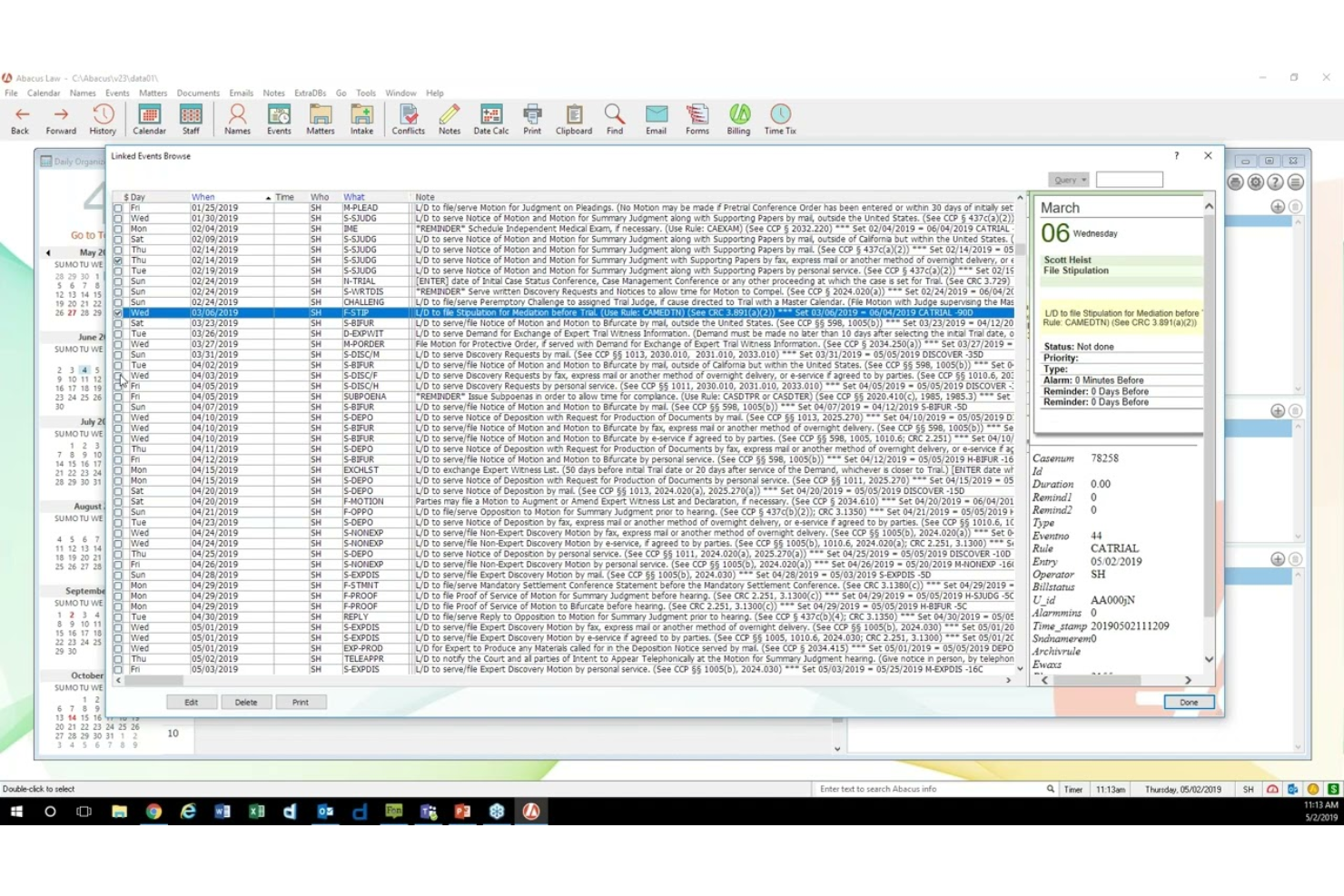Open Chrome from the Windows taskbar
Viewport: 1344px width, 896px height.
153,812
